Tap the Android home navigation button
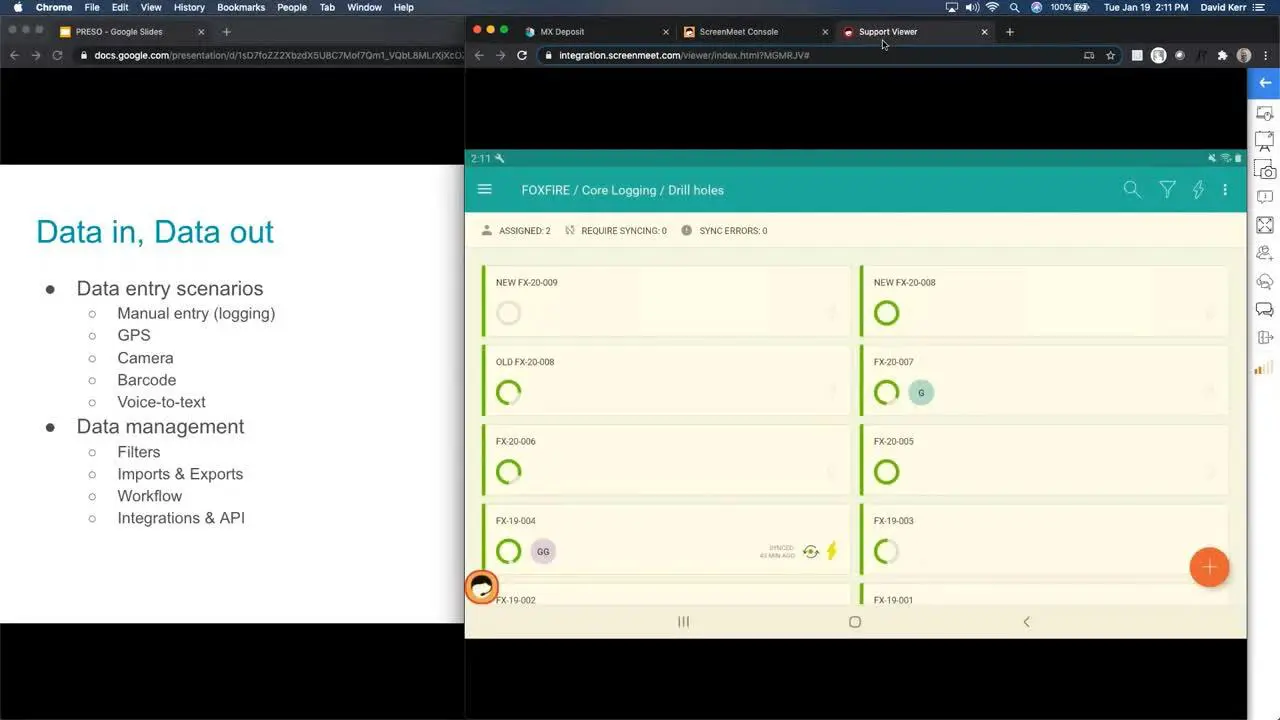 pos(855,621)
